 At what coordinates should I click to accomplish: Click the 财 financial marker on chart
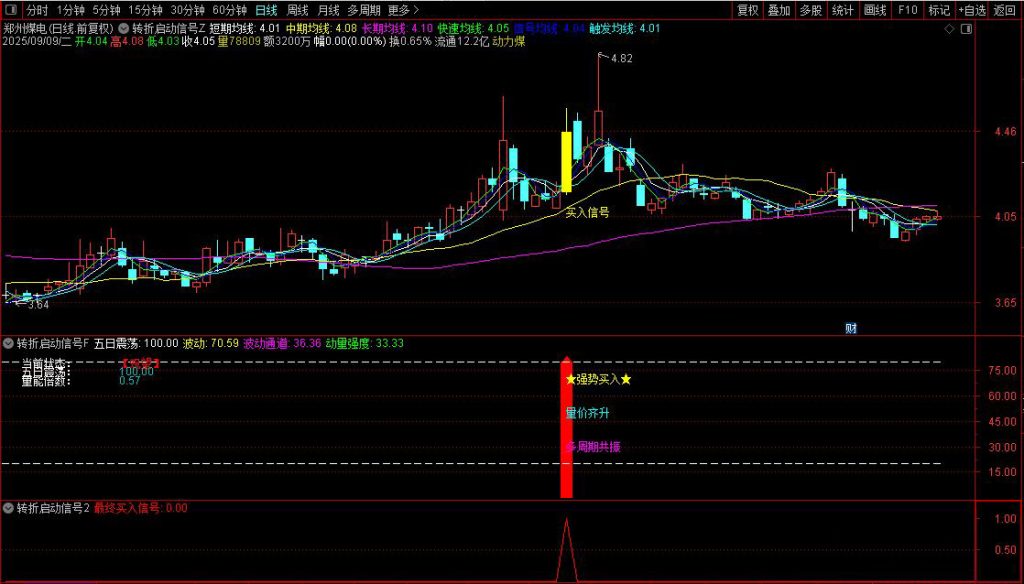(x=851, y=327)
